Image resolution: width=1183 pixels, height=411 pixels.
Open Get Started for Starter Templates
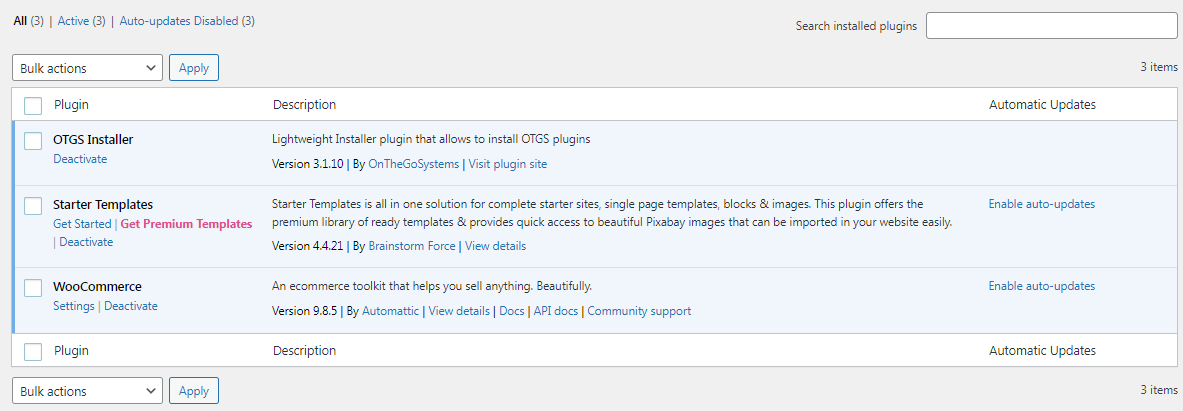82,224
